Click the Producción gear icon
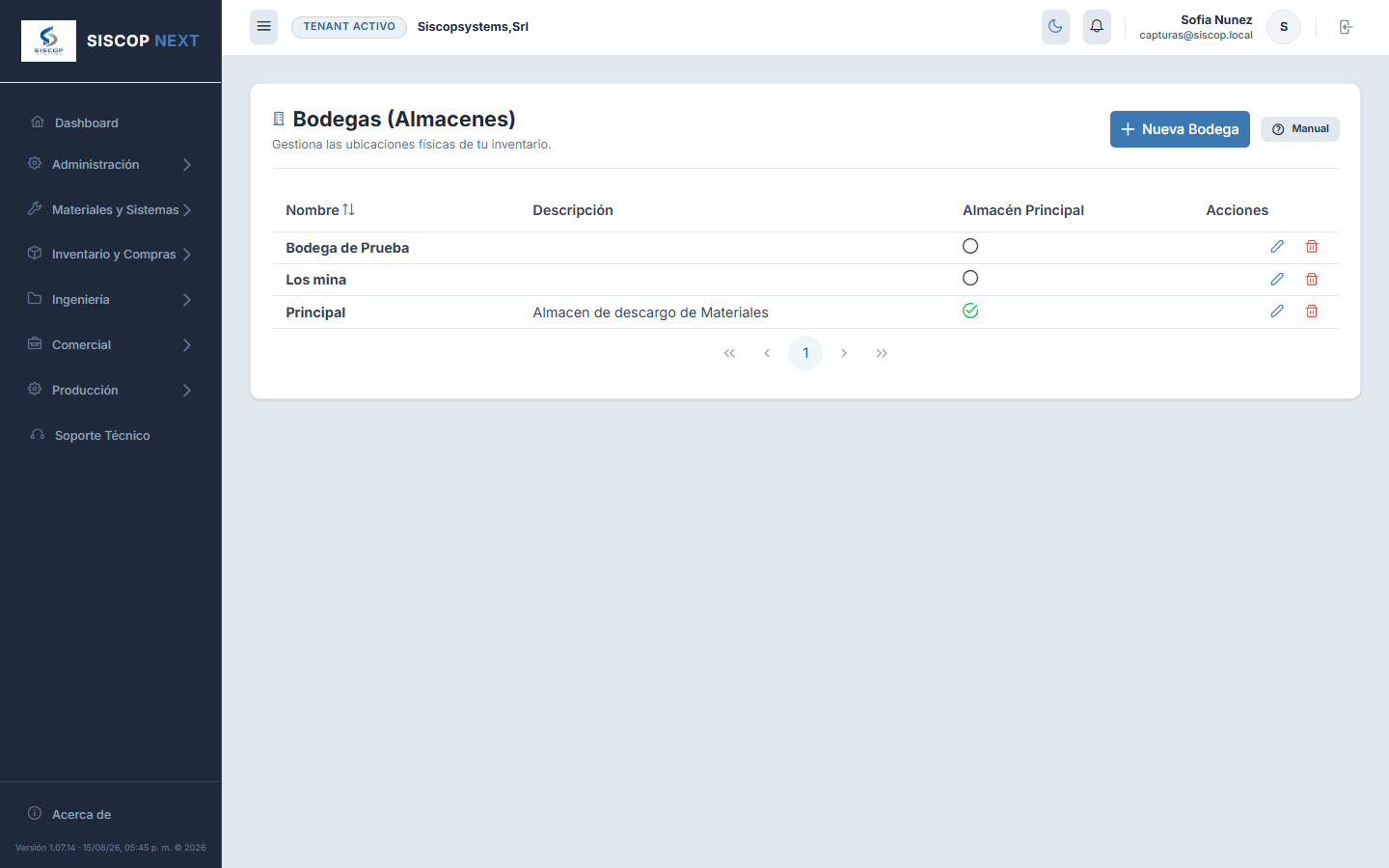 (x=35, y=389)
